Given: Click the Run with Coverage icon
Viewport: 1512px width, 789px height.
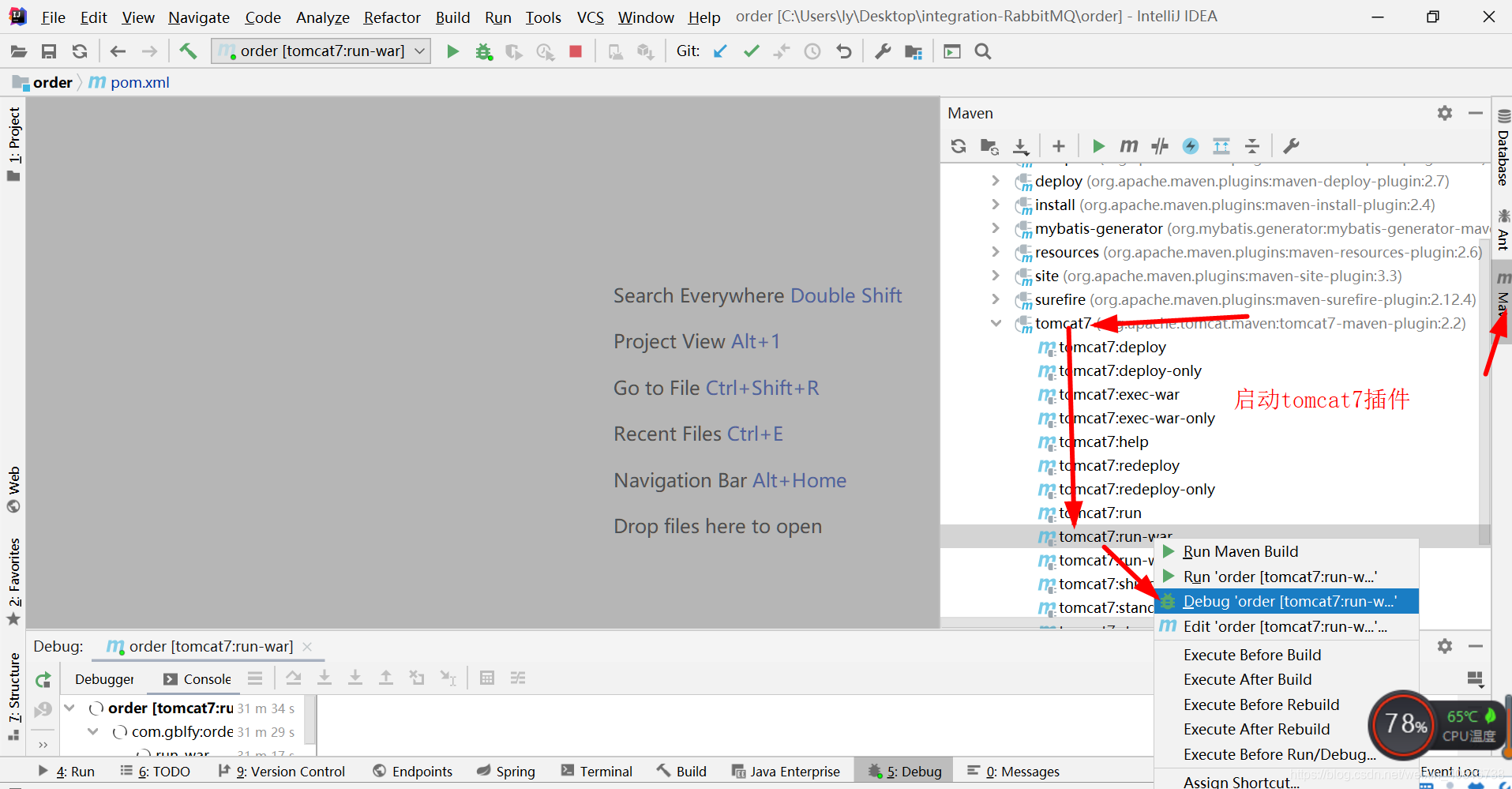Looking at the screenshot, I should 514,51.
